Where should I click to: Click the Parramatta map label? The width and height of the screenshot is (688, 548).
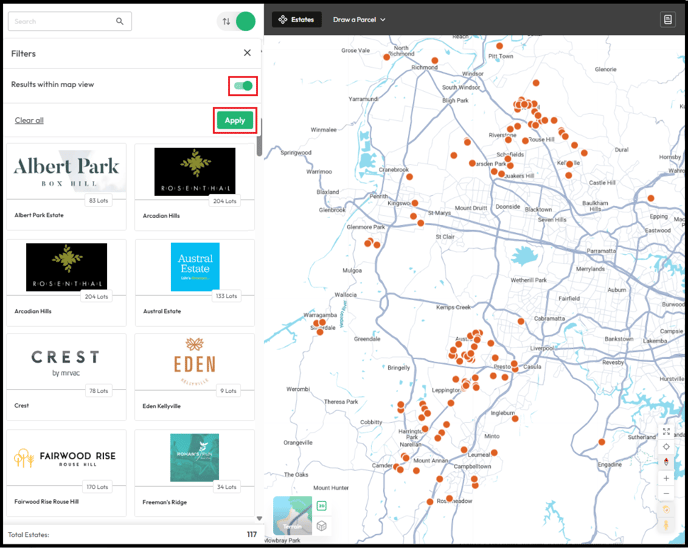601,251
